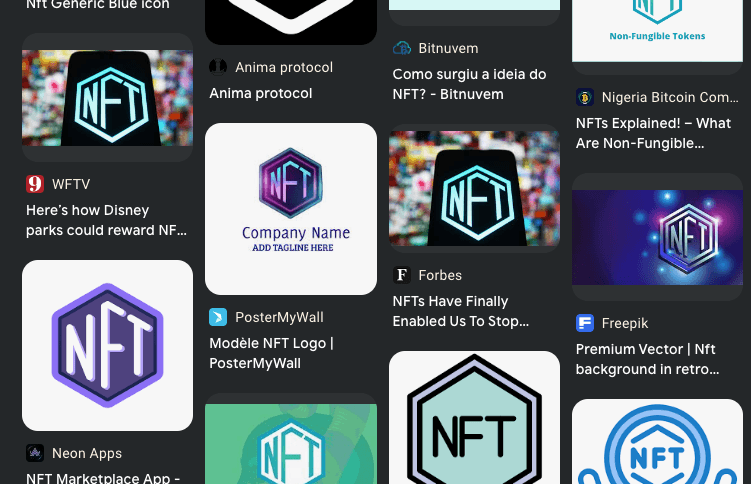Open the Company Name NFT logo thumbnail
Image resolution: width=751 pixels, height=484 pixels.
(x=291, y=209)
